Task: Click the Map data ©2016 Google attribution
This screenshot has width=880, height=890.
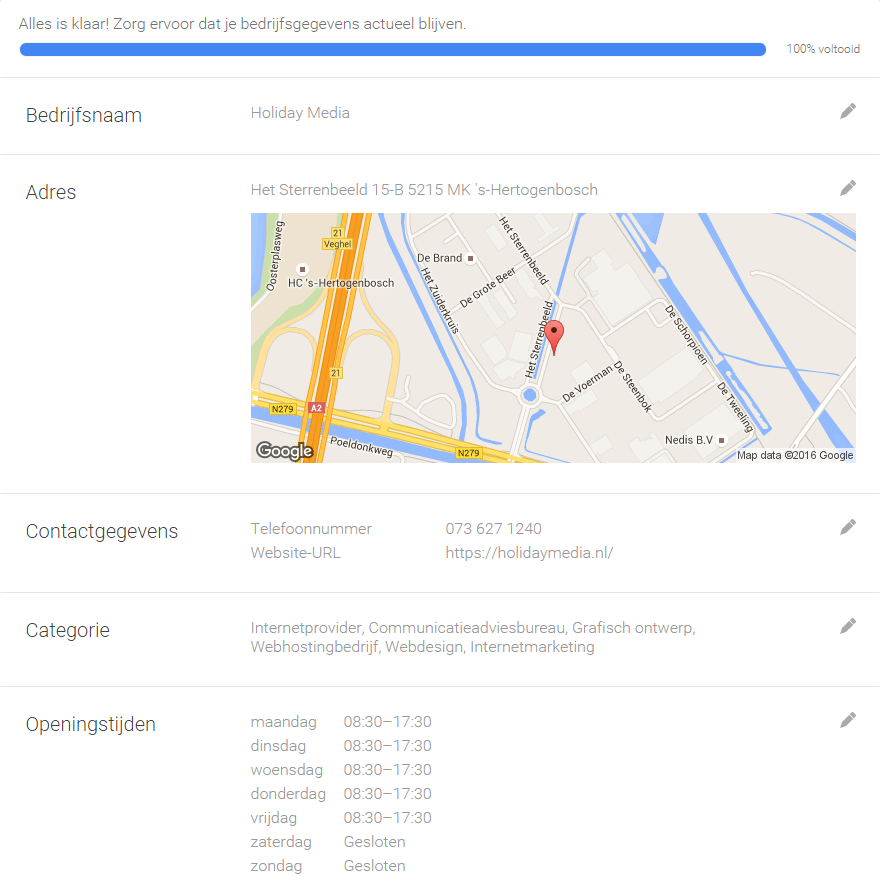Action: [795, 455]
